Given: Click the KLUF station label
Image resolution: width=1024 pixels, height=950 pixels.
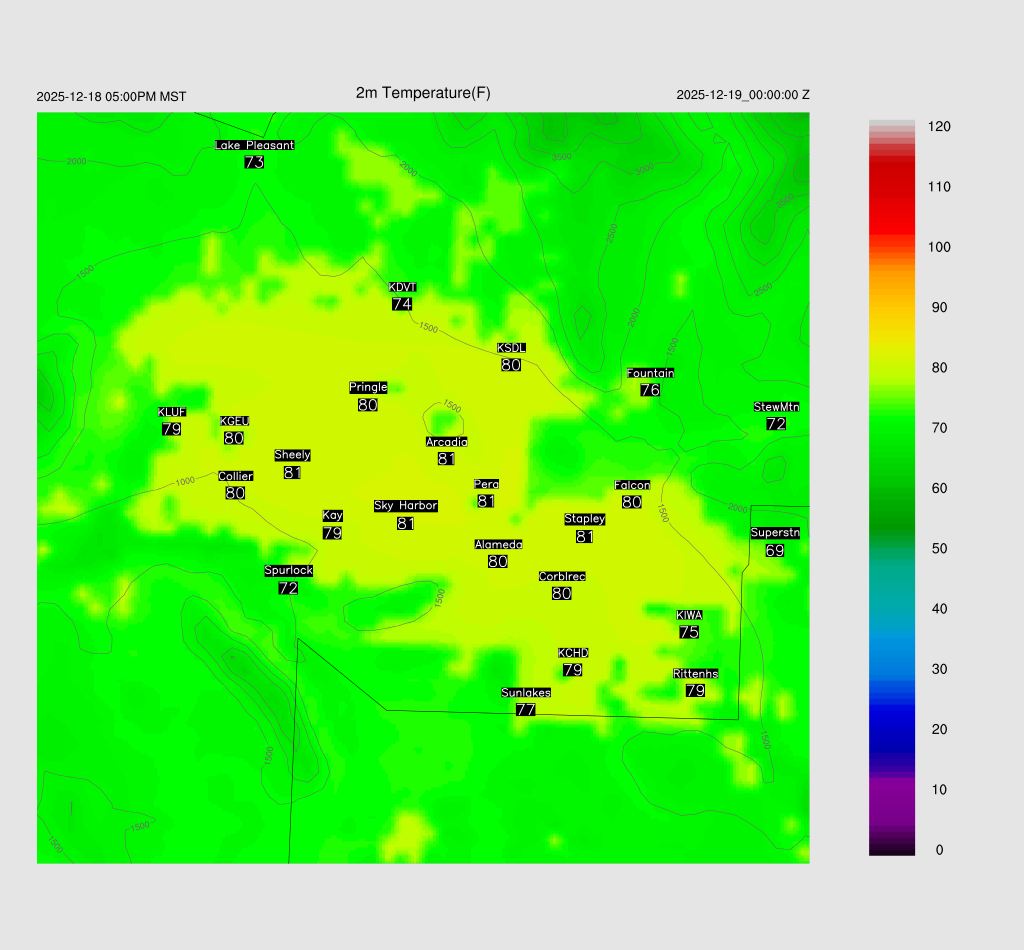Looking at the screenshot, I should [171, 412].
